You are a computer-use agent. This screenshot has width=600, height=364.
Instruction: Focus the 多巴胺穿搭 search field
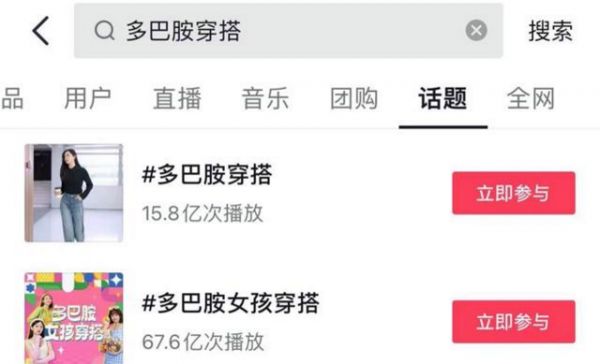(288, 31)
